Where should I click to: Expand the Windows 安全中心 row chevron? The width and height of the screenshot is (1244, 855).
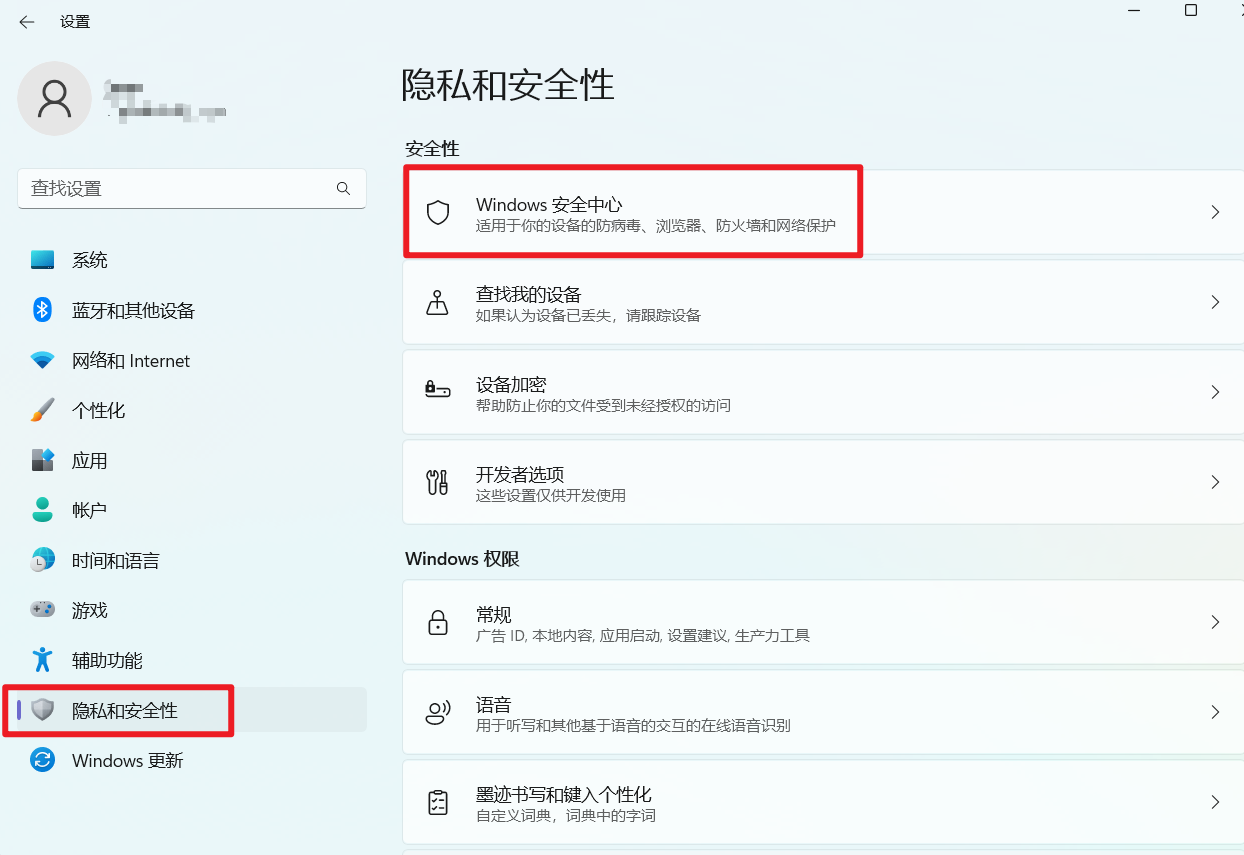[1215, 211]
